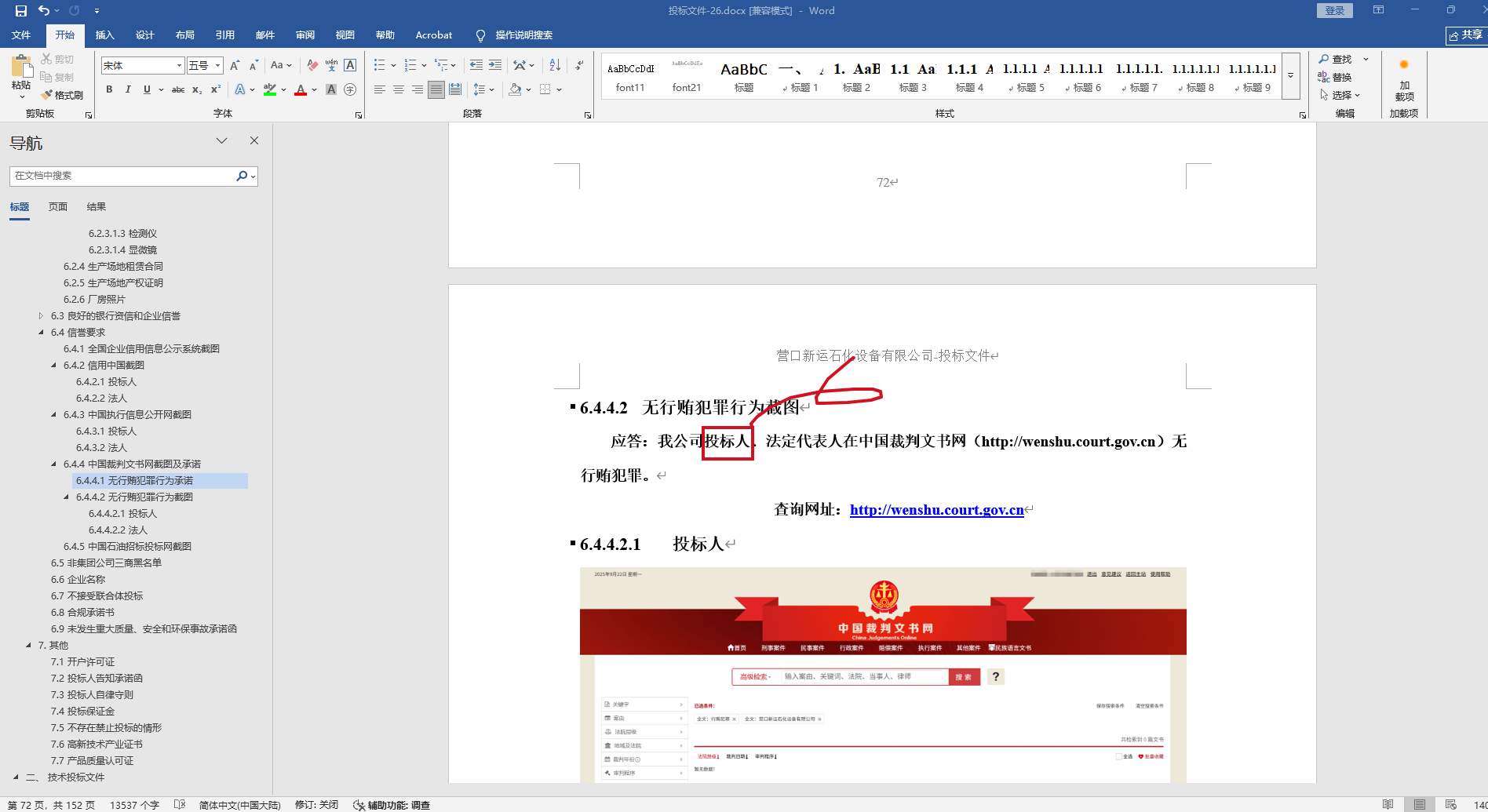Toggle show/hide paragraph marks
The height and width of the screenshot is (812, 1488).
click(579, 66)
